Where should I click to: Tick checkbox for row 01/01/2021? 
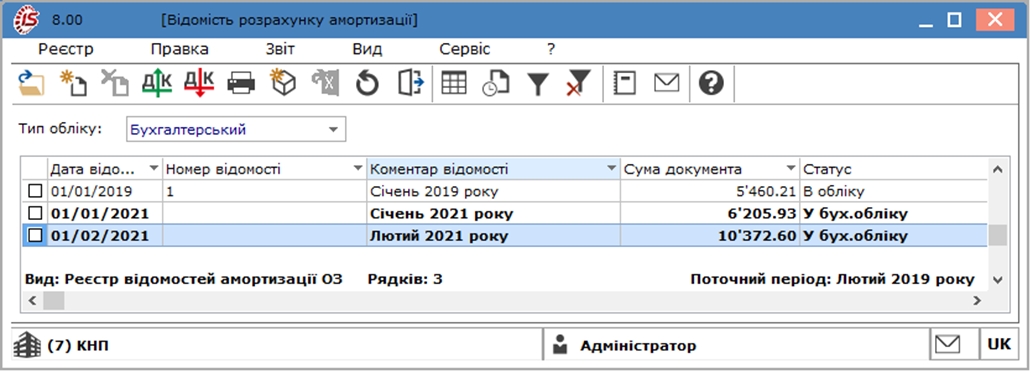(x=35, y=213)
